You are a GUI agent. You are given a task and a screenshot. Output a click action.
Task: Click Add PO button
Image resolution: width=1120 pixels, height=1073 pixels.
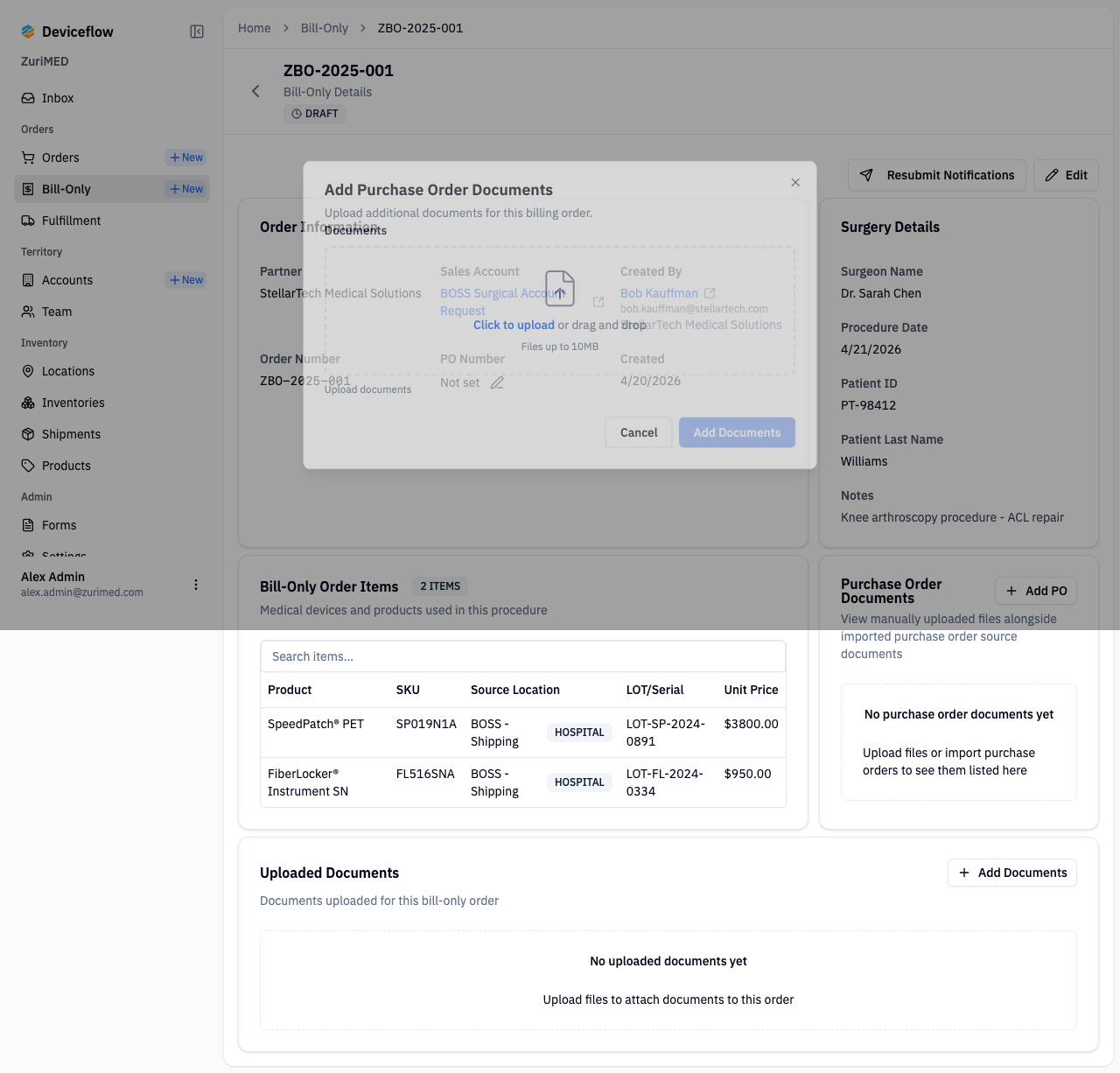tap(1036, 591)
